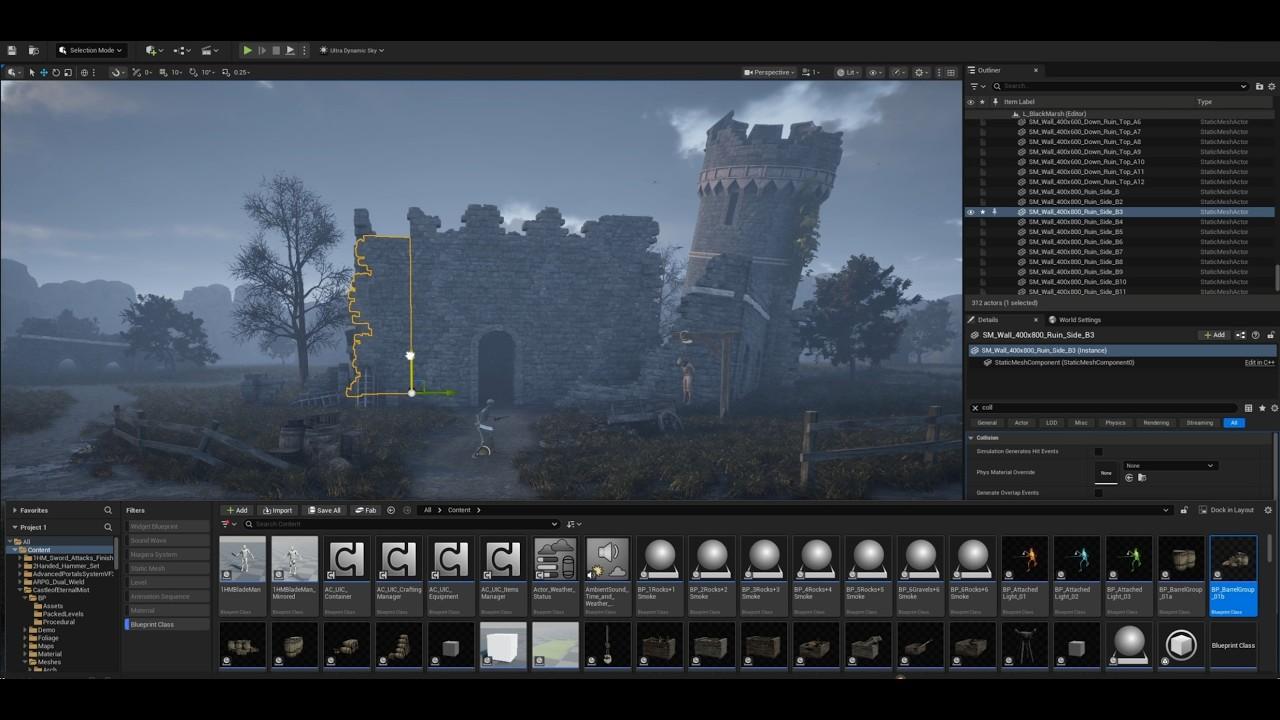Click the Save current level icon
The image size is (1280, 720).
[12, 50]
